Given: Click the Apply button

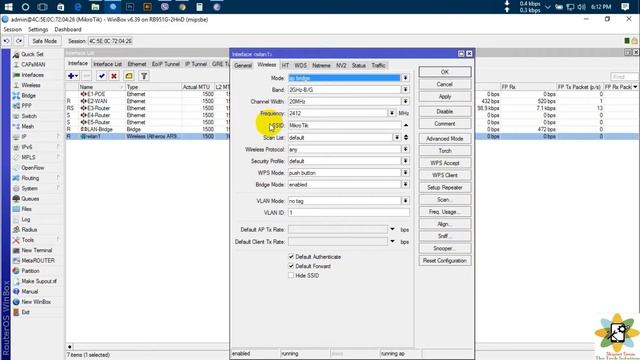Looking at the screenshot, I should click(x=445, y=97).
